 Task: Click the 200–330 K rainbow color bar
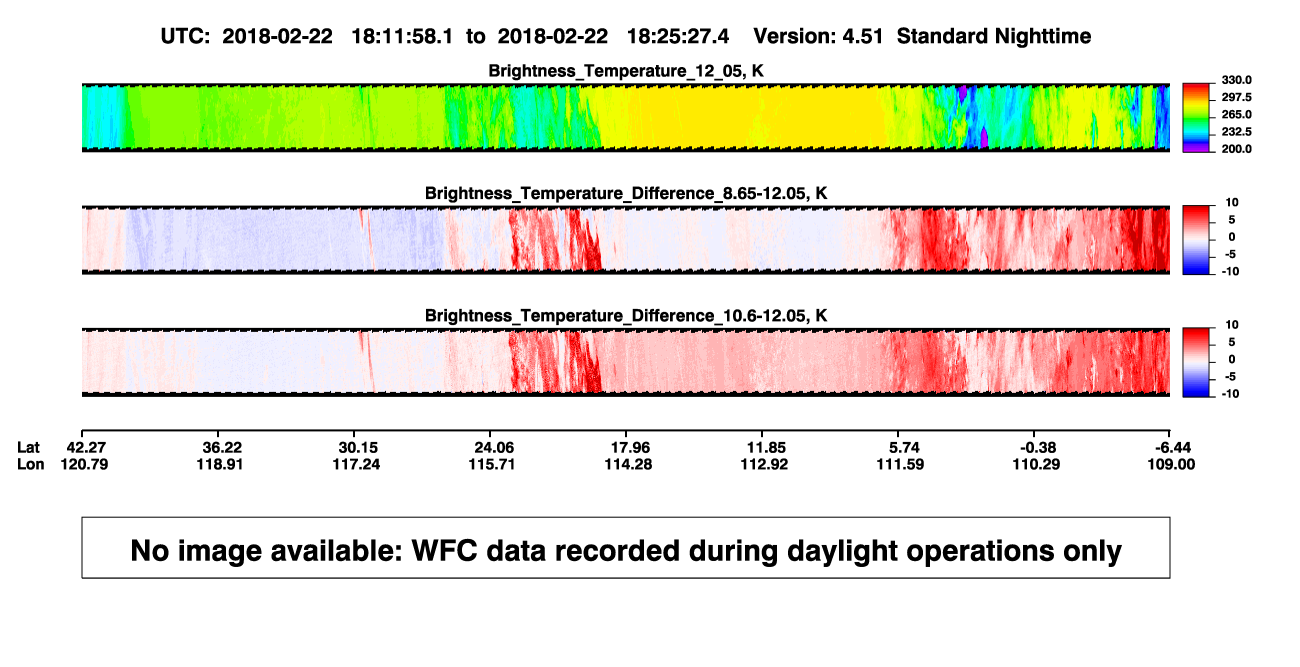(1197, 118)
